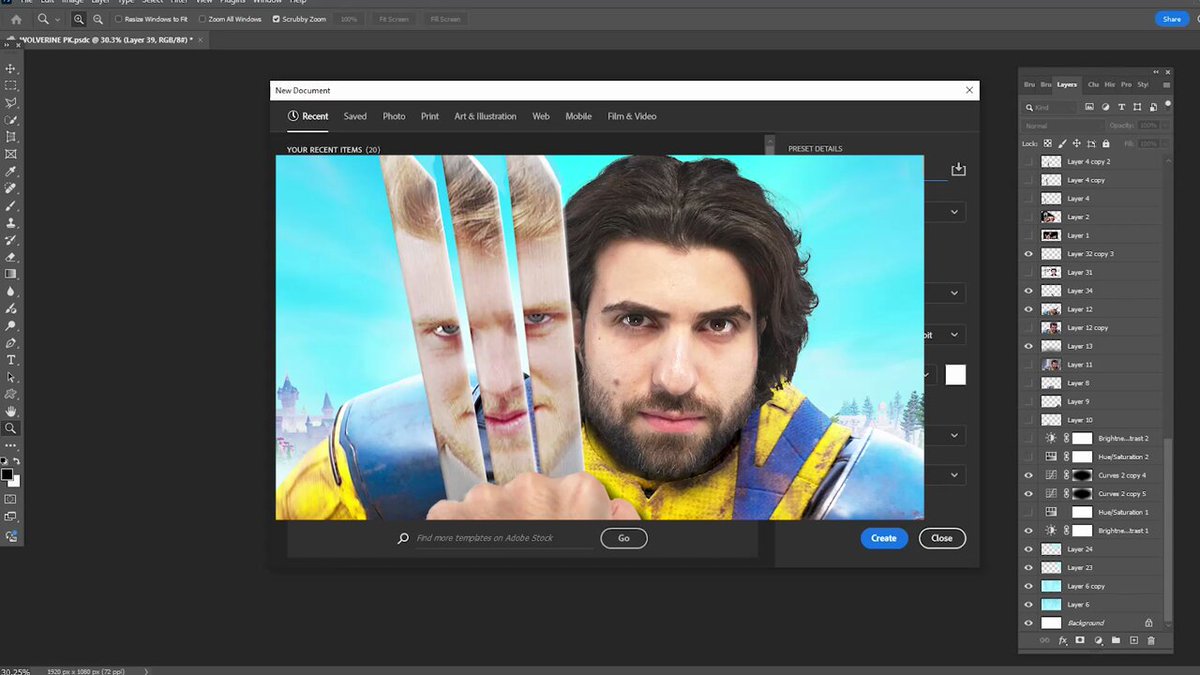Click the Share button

point(1172,19)
